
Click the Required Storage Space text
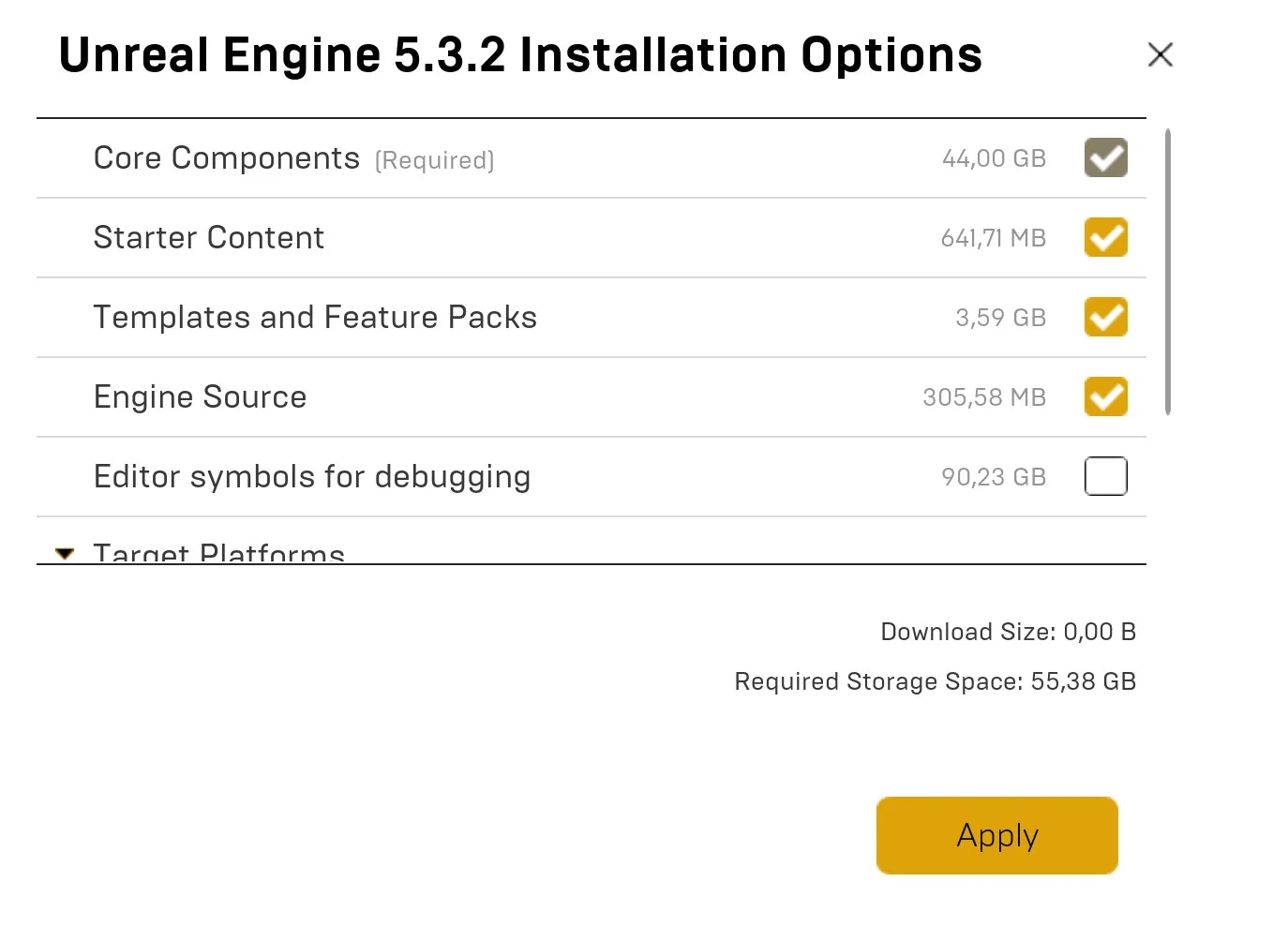pyautogui.click(x=935, y=681)
